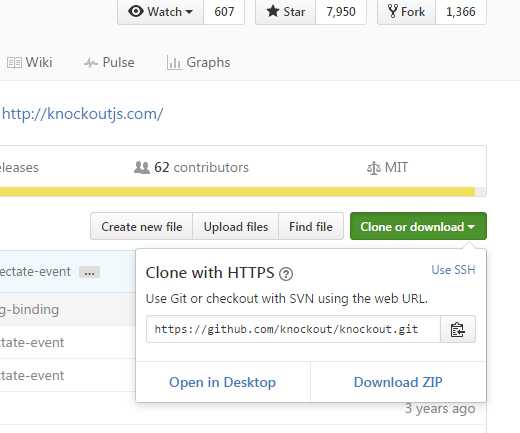The image size is (520, 433).
Task: Click the contributors people icon
Action: [142, 167]
